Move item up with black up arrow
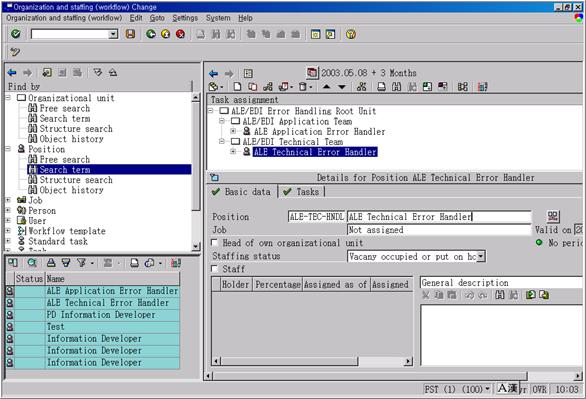Image resolution: width=586 pixels, height=399 pixels. click(326, 87)
